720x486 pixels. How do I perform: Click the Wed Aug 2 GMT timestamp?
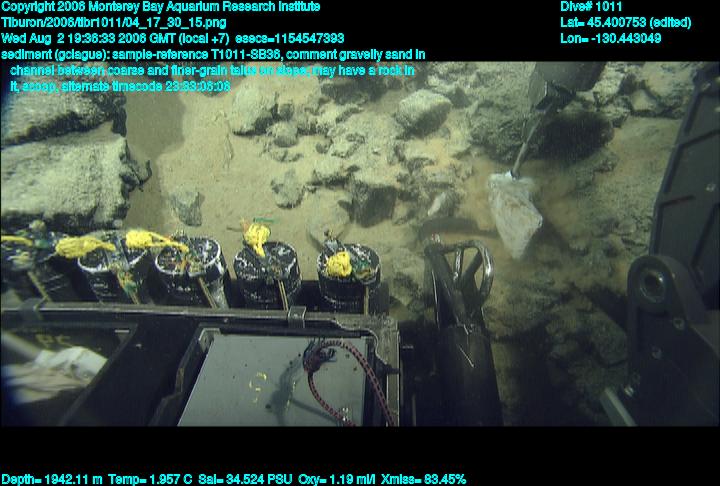(x=115, y=38)
